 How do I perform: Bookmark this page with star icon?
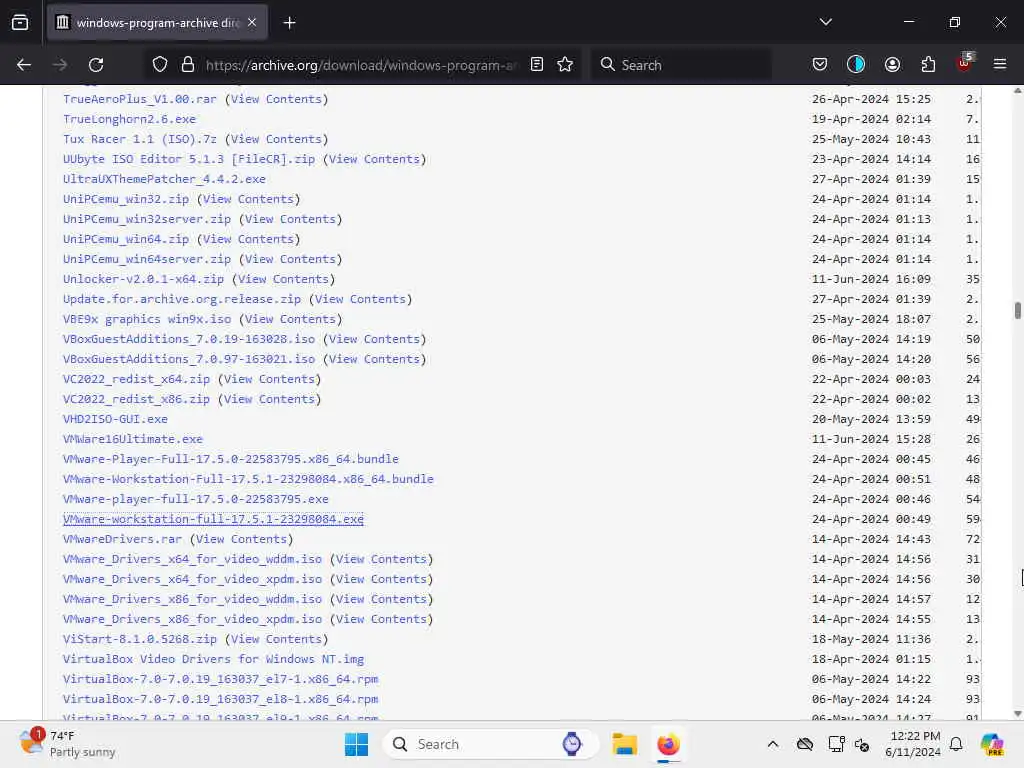[565, 65]
